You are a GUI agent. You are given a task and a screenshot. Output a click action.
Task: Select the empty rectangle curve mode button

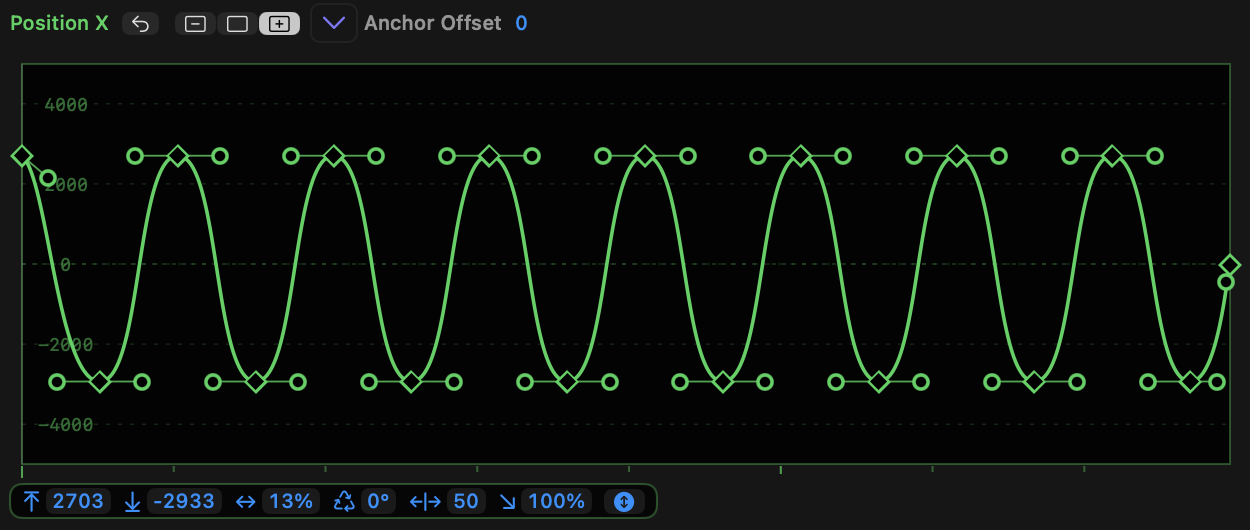coord(237,24)
